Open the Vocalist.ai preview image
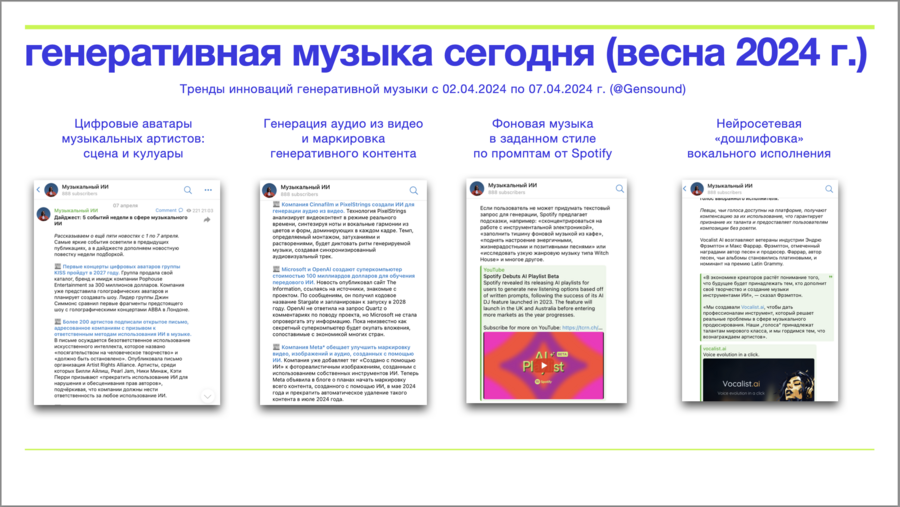Screen dimensions: 900x507 758,380
